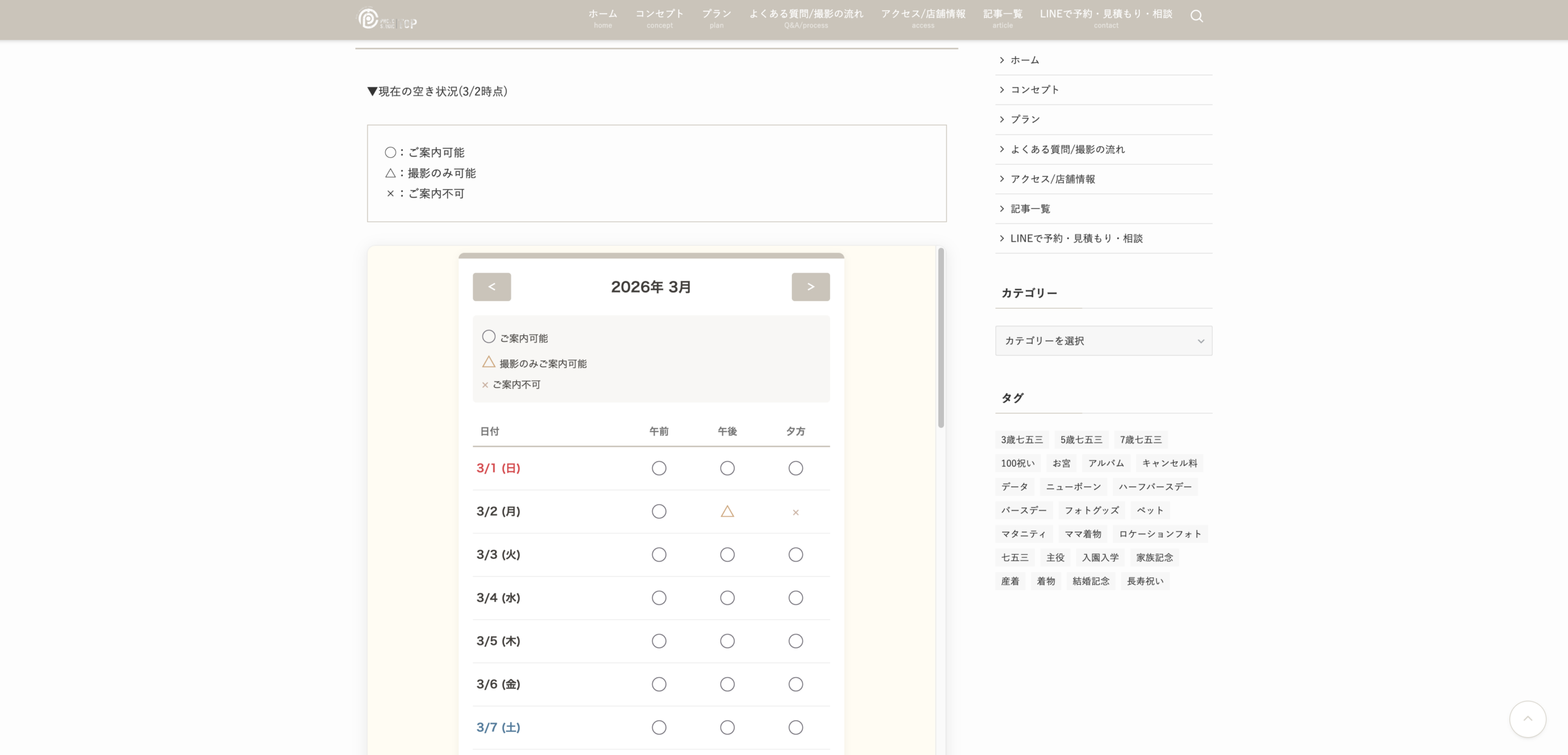Go to next month with right arrow

pyautogui.click(x=810, y=287)
